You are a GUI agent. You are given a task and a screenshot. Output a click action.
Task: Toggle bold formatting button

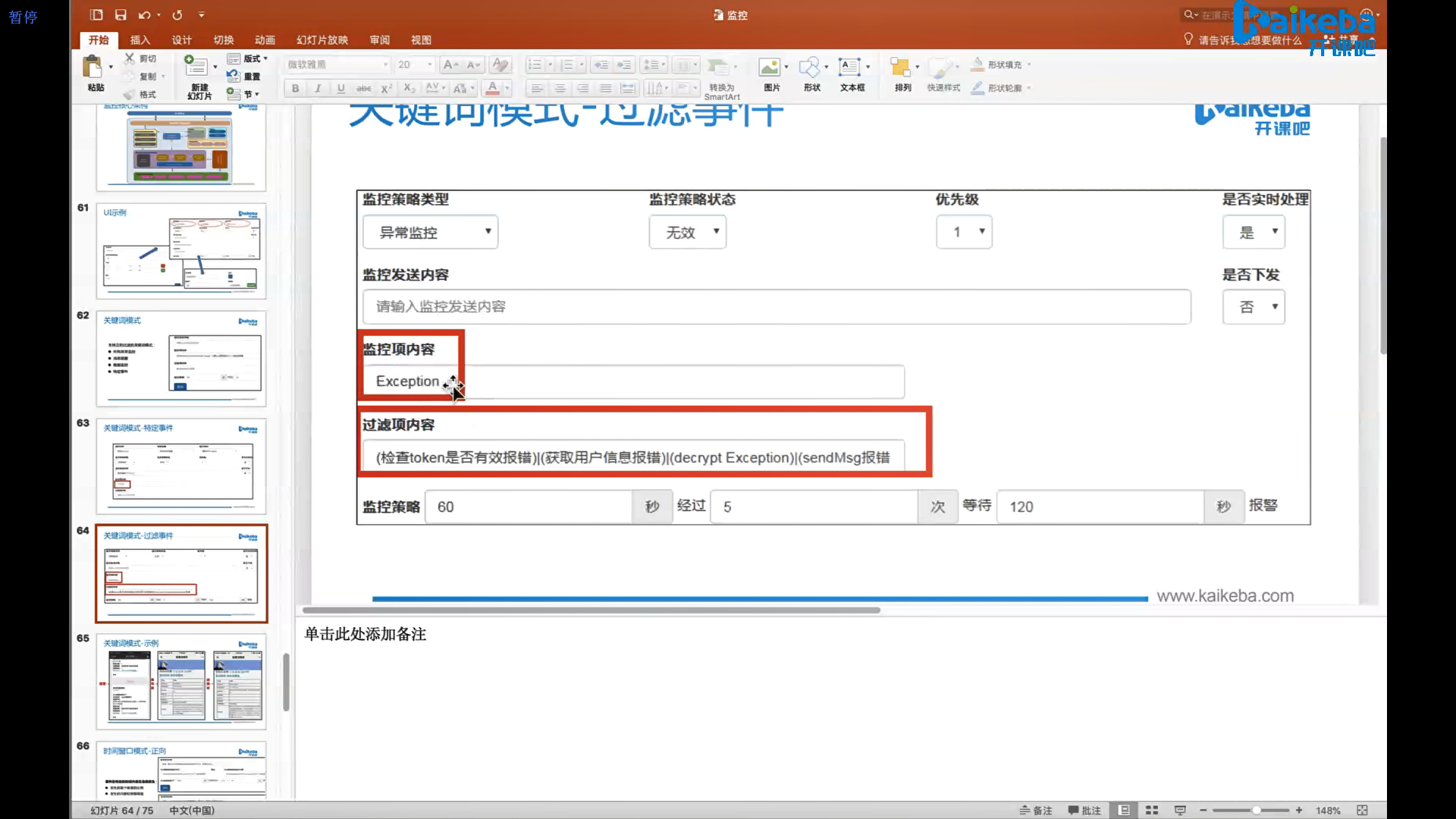tap(295, 88)
